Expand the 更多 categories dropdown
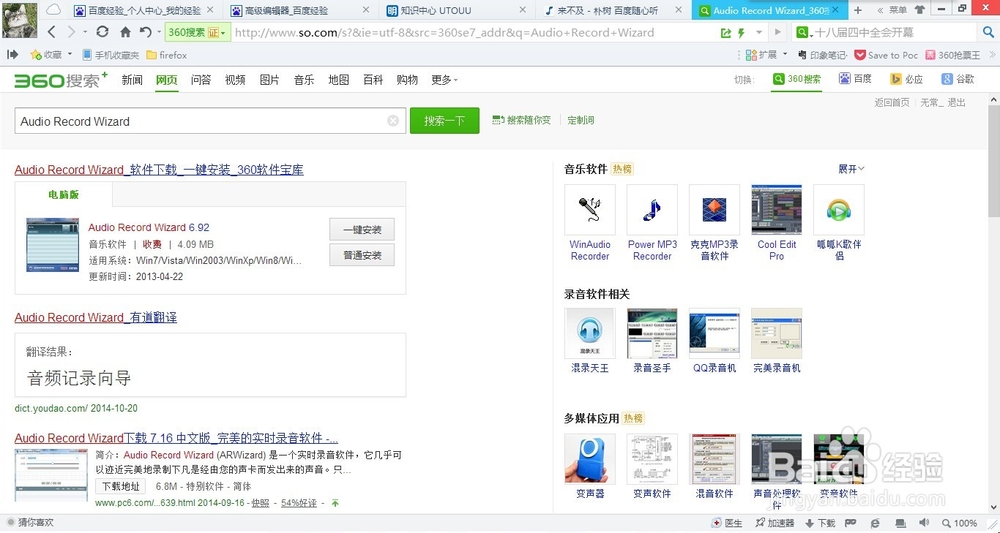The image size is (1000, 533). pyautogui.click(x=445, y=80)
